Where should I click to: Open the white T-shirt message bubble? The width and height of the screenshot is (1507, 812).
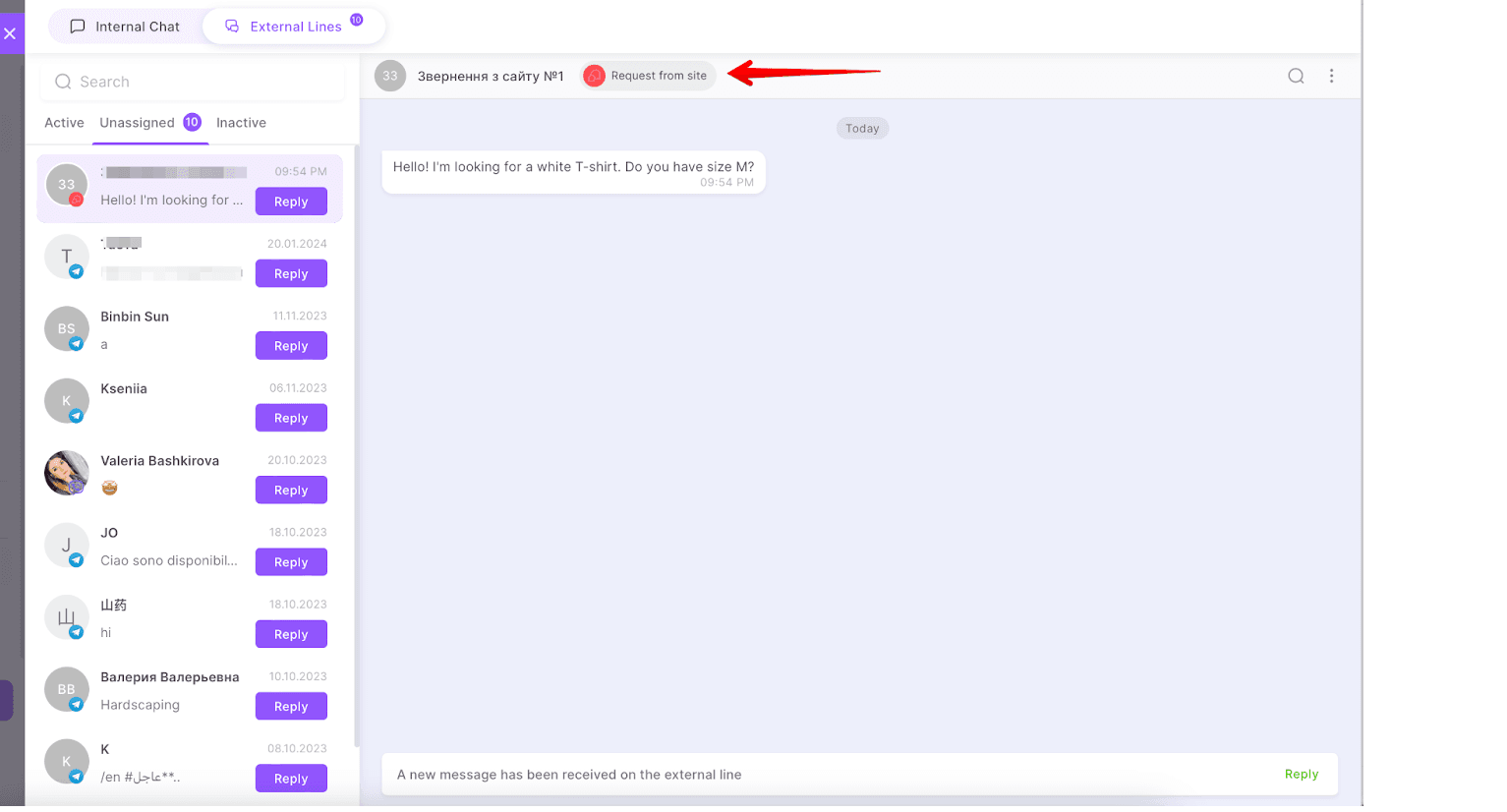573,172
